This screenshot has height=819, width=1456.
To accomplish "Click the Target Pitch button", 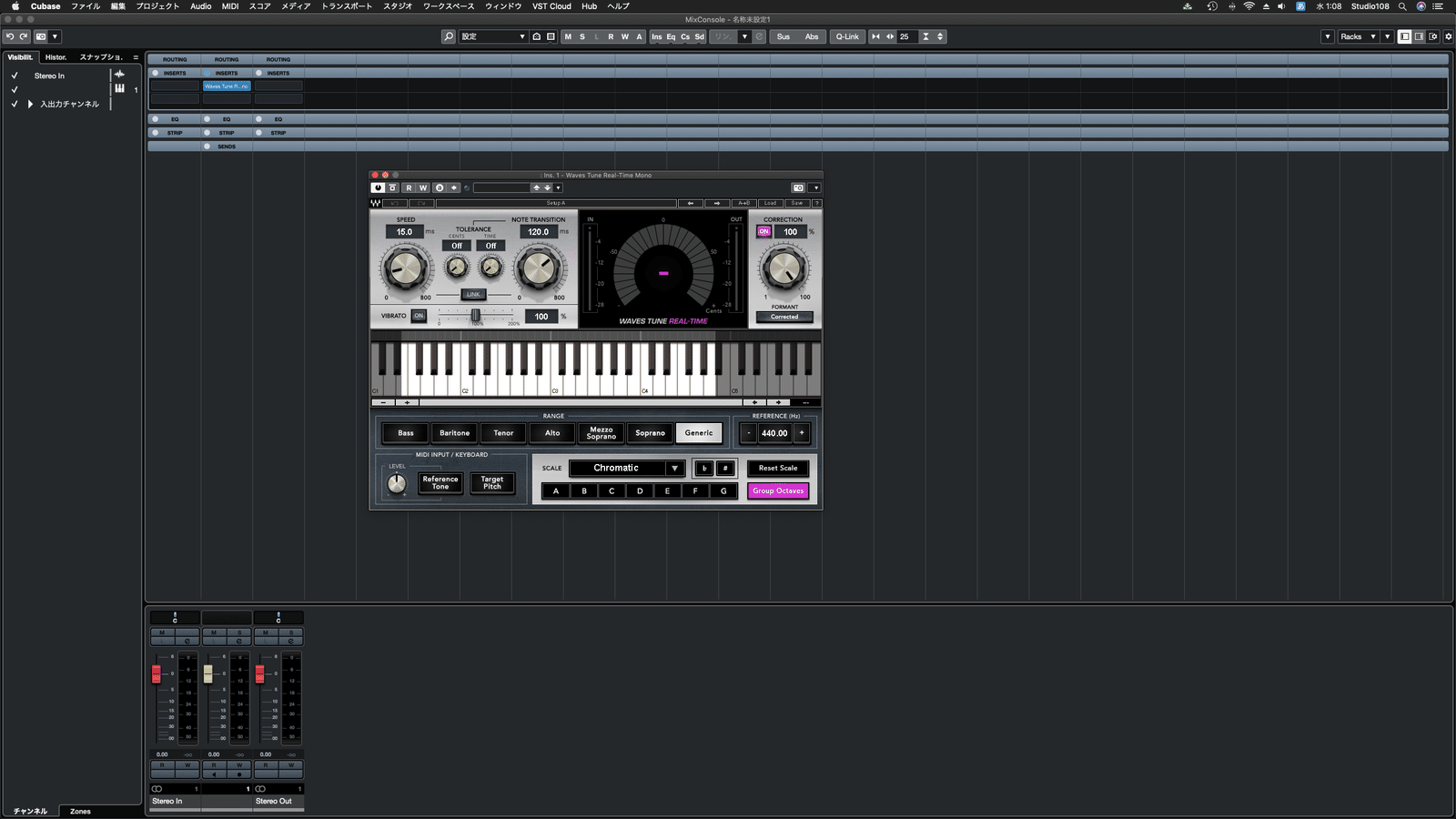I will click(x=492, y=482).
